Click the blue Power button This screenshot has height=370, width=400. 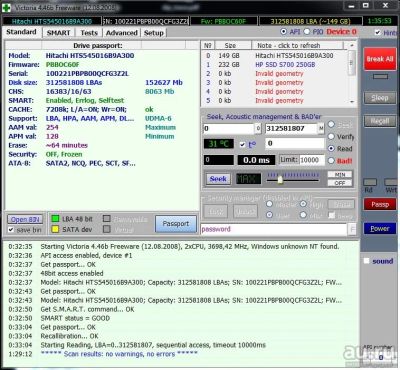pos(380,229)
